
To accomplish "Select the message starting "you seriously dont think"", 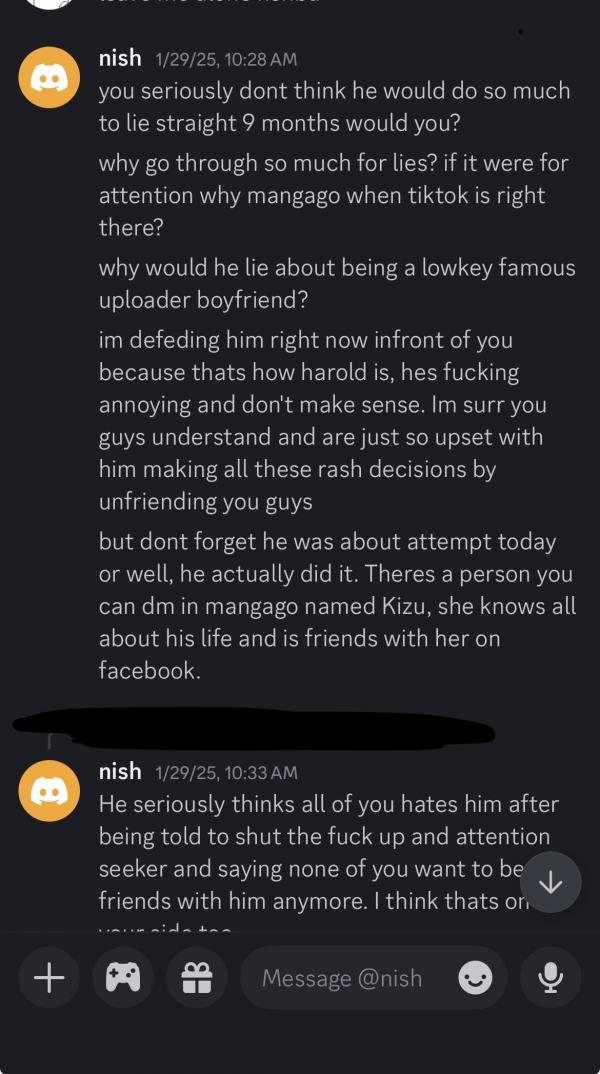I will pyautogui.click(x=335, y=108).
